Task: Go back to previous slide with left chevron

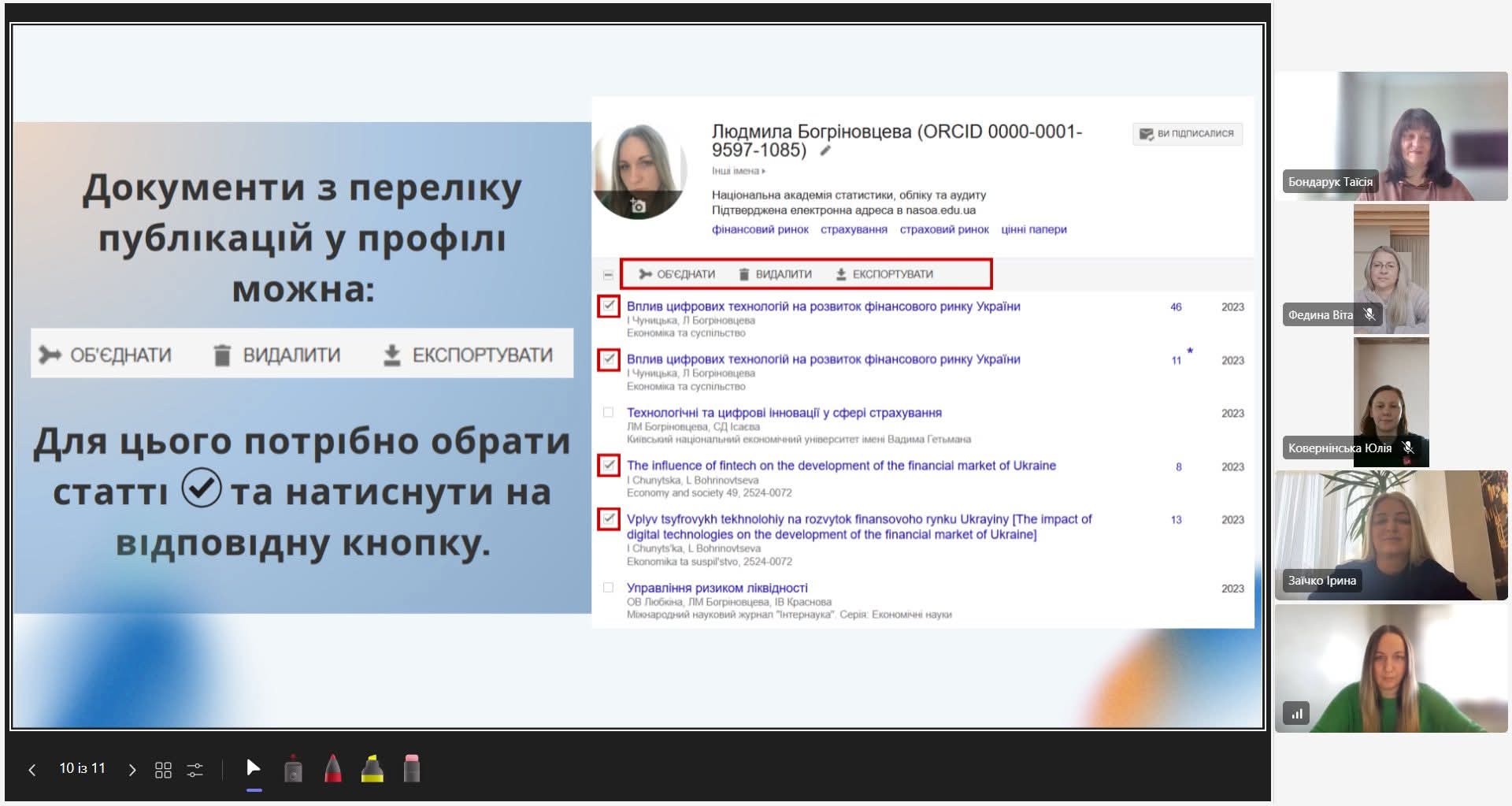Action: (32, 770)
